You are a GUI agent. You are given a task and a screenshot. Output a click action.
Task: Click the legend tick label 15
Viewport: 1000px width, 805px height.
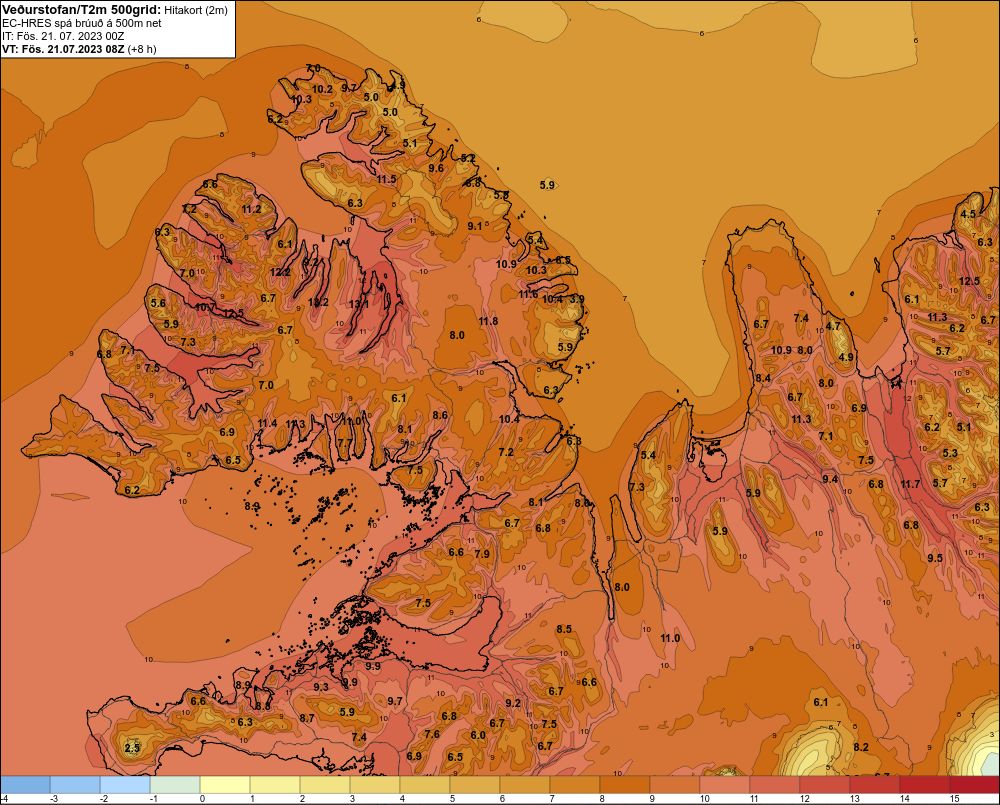[955, 799]
